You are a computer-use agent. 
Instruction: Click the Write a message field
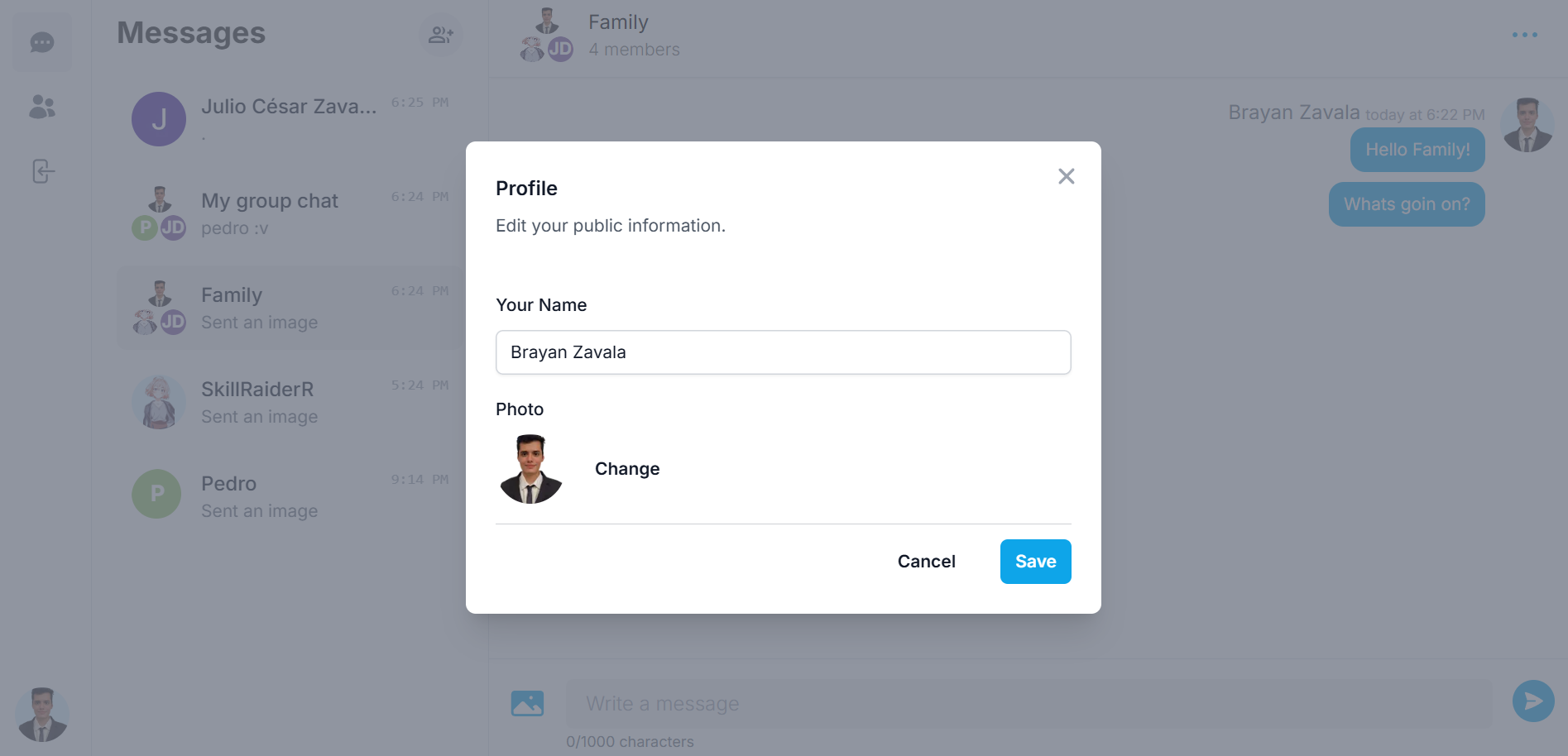[x=1029, y=704]
